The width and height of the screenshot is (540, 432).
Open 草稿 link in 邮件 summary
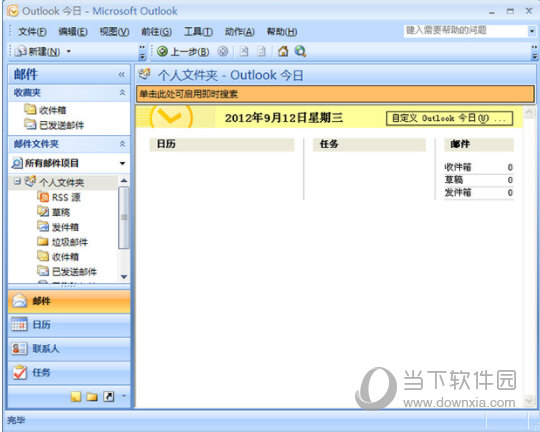[454, 179]
